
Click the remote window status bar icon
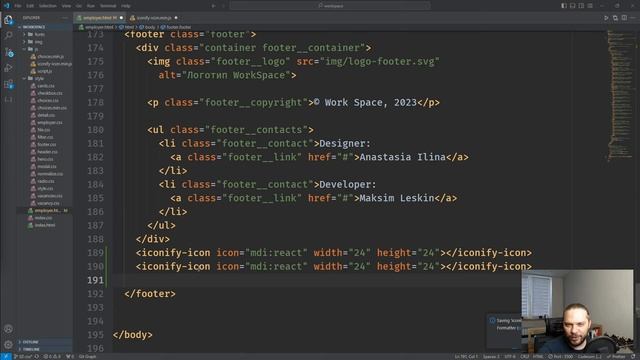[6, 357]
